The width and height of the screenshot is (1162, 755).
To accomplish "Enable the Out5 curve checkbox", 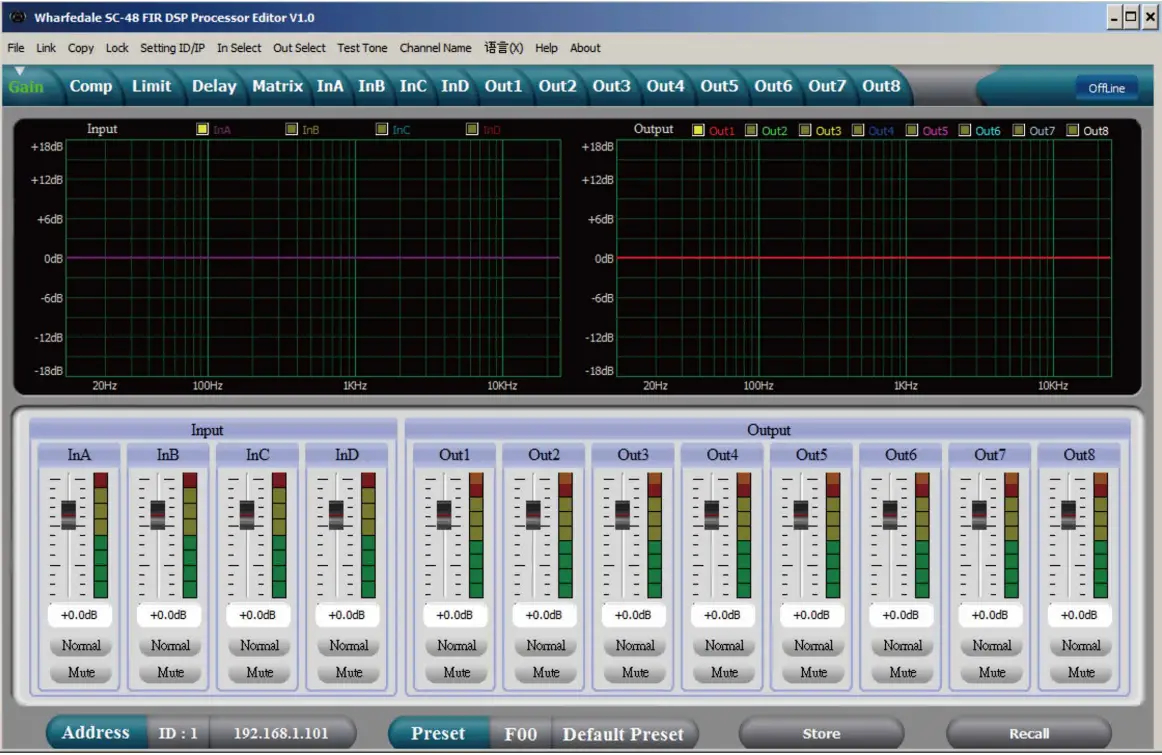I will click(911, 130).
